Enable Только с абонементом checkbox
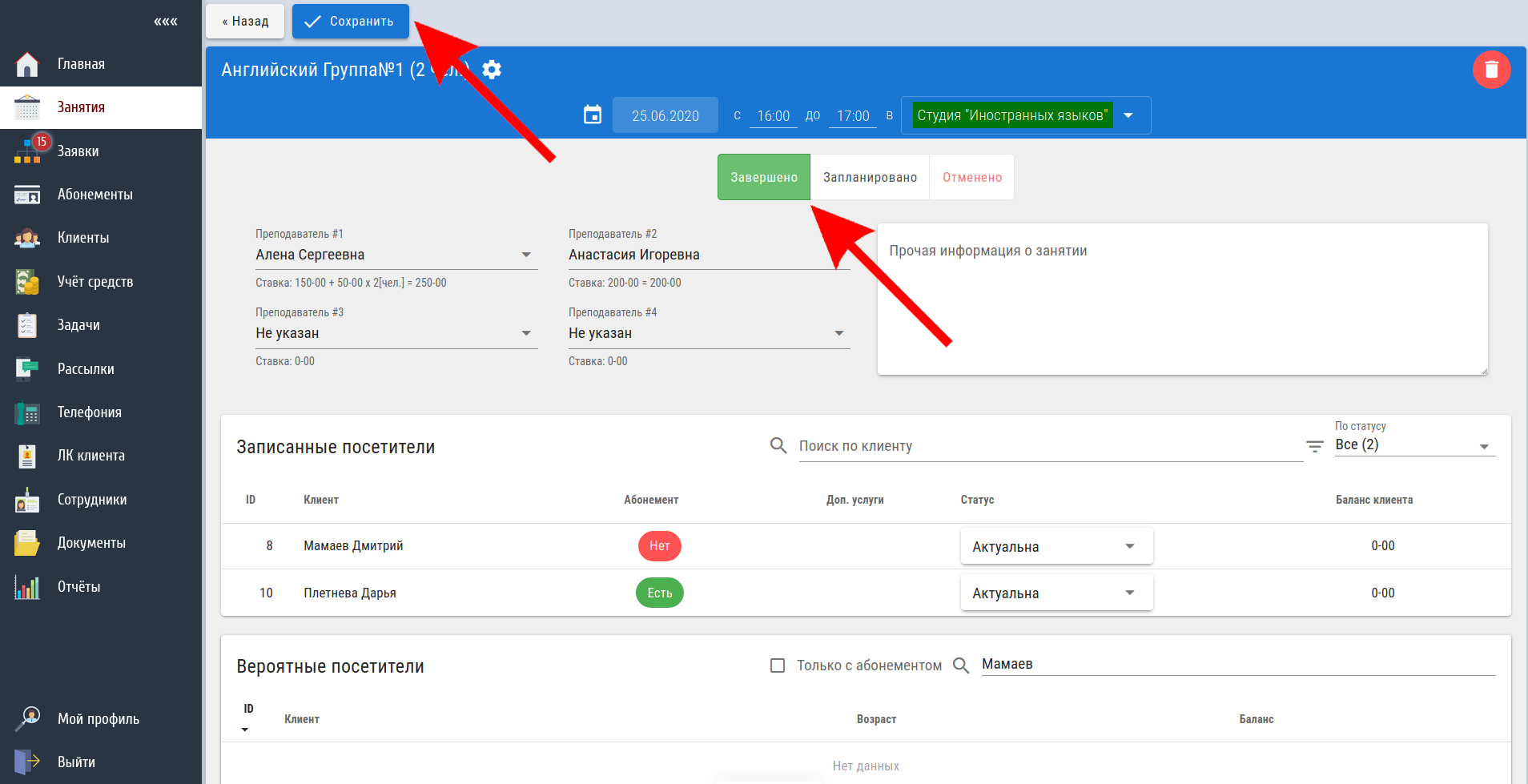 (778, 665)
